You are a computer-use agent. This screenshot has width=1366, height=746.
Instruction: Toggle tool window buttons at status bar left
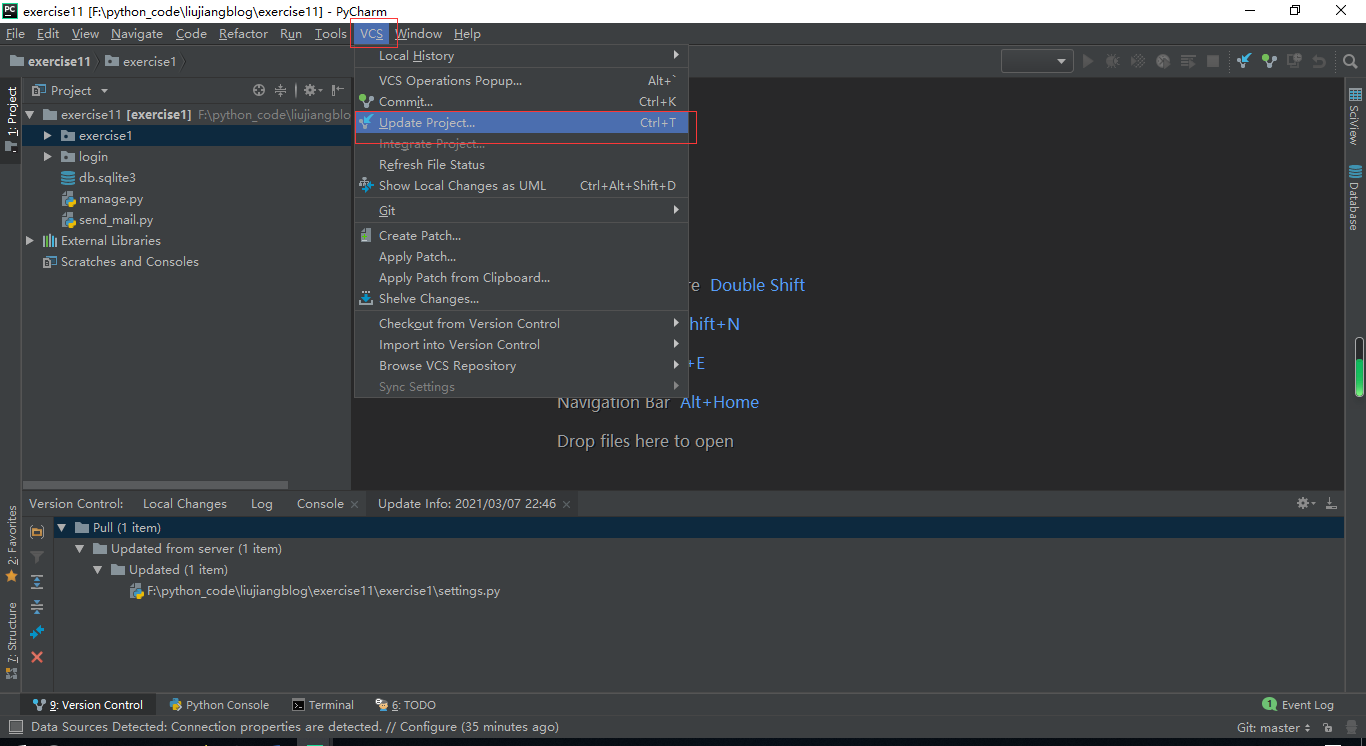(15, 727)
